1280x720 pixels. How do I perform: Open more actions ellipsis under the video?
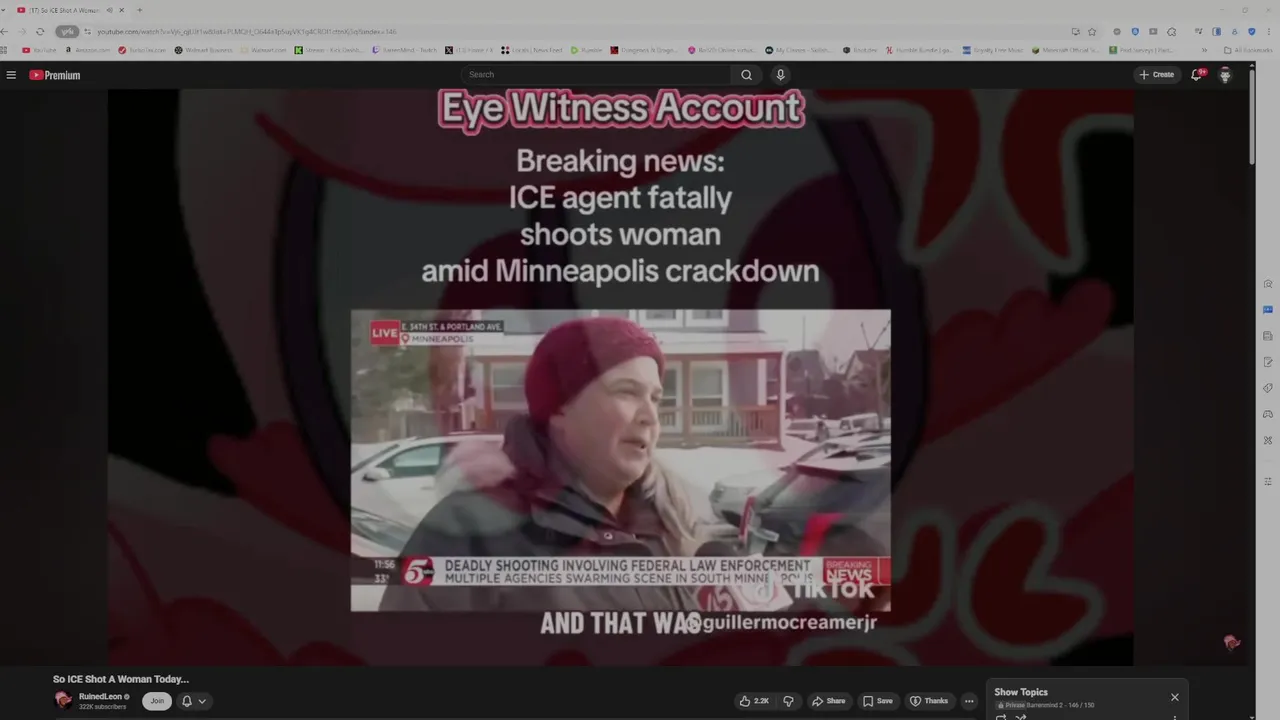pos(969,701)
